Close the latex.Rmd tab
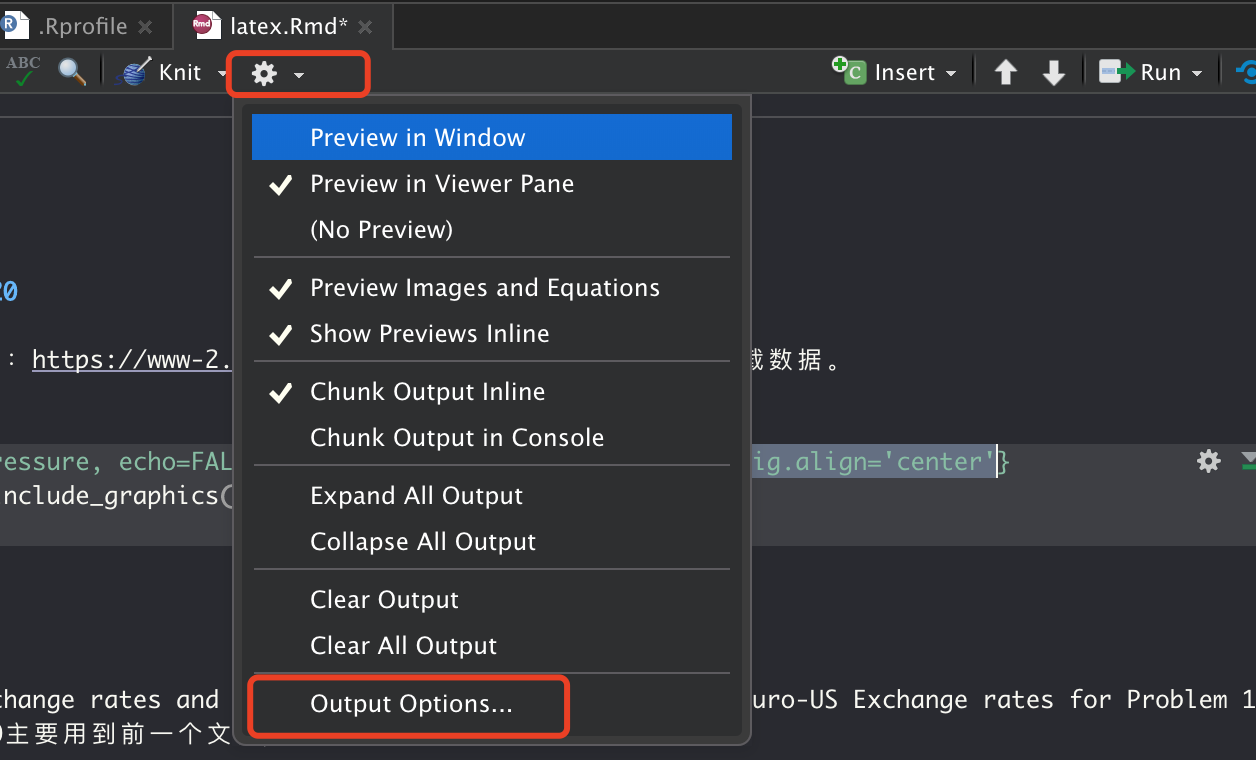This screenshot has height=760, width=1256. tap(365, 27)
